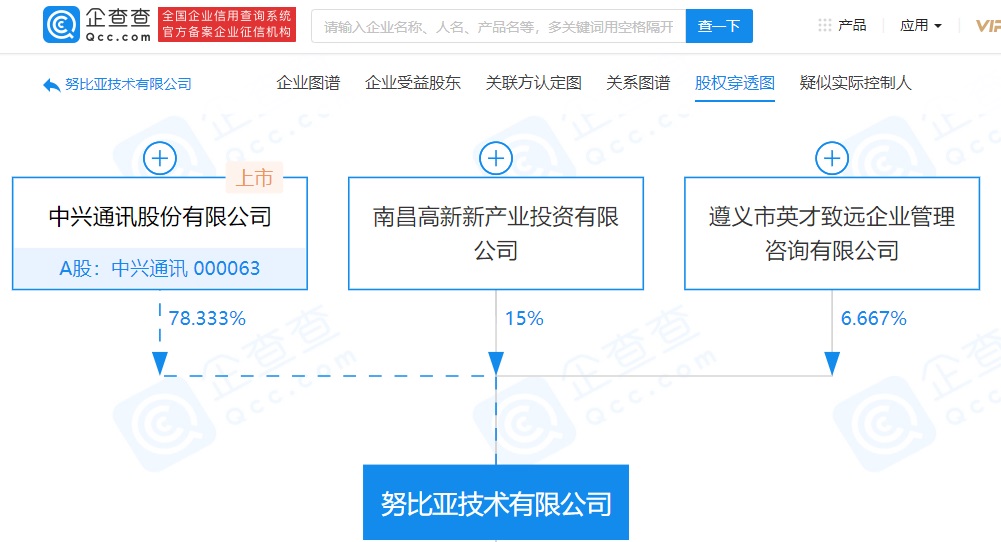Click the 78.333% shareholding label
This screenshot has height=542, width=1001.
tap(207, 318)
